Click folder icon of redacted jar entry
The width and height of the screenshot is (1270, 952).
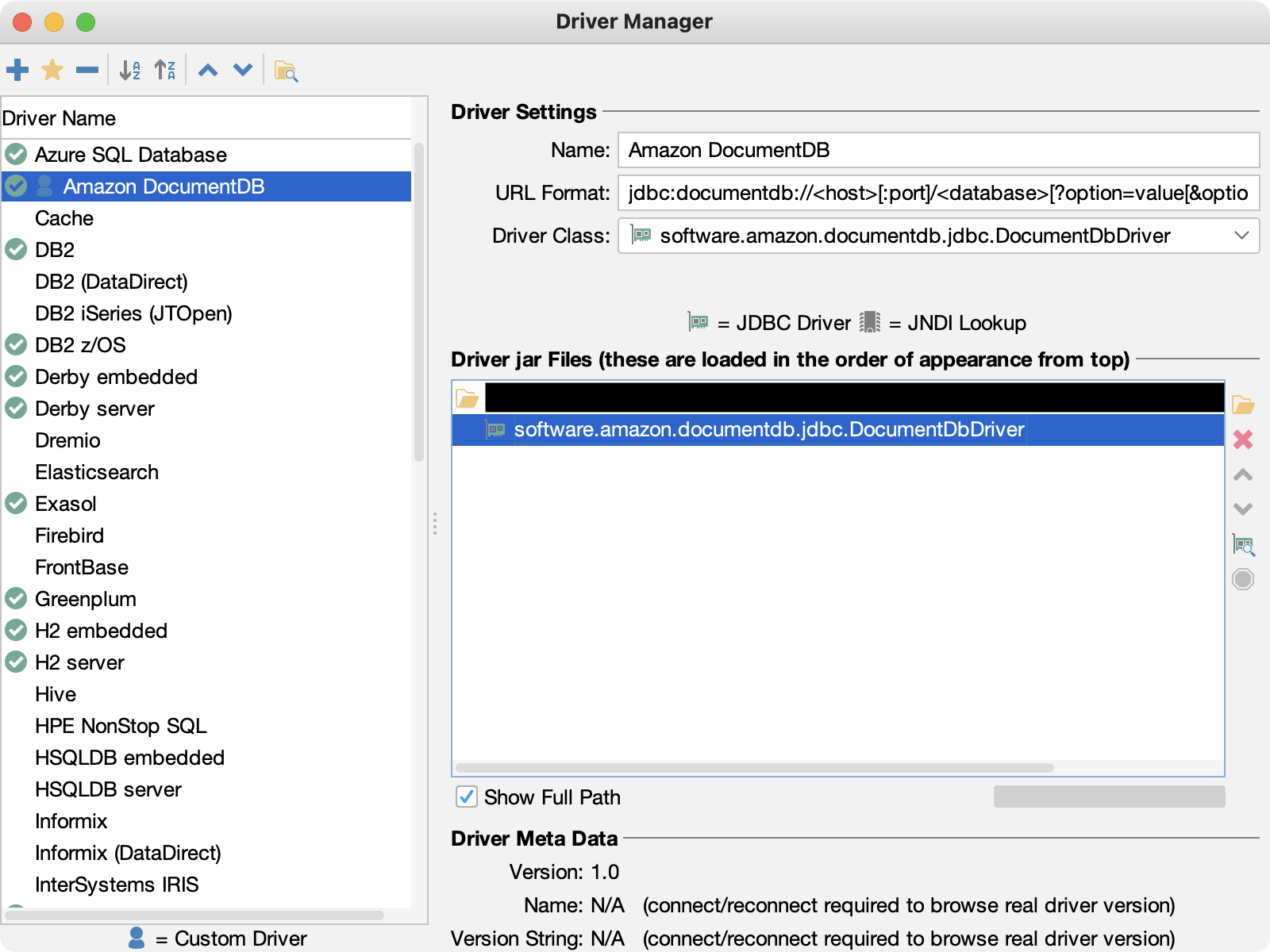coord(468,397)
